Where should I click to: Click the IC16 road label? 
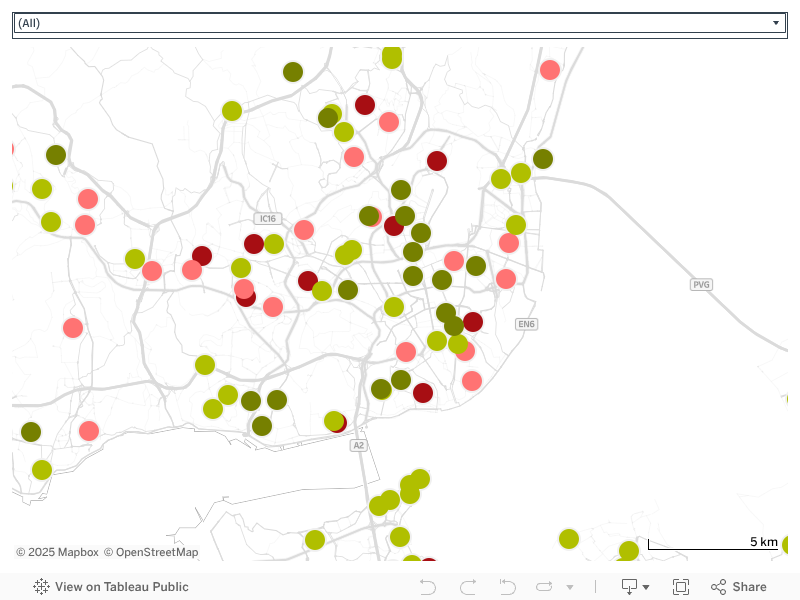268,219
